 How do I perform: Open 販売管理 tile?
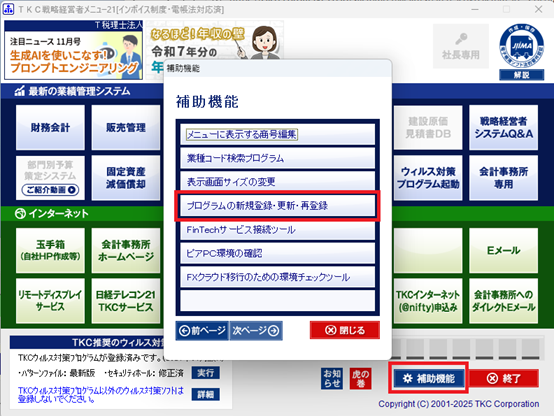(126, 127)
